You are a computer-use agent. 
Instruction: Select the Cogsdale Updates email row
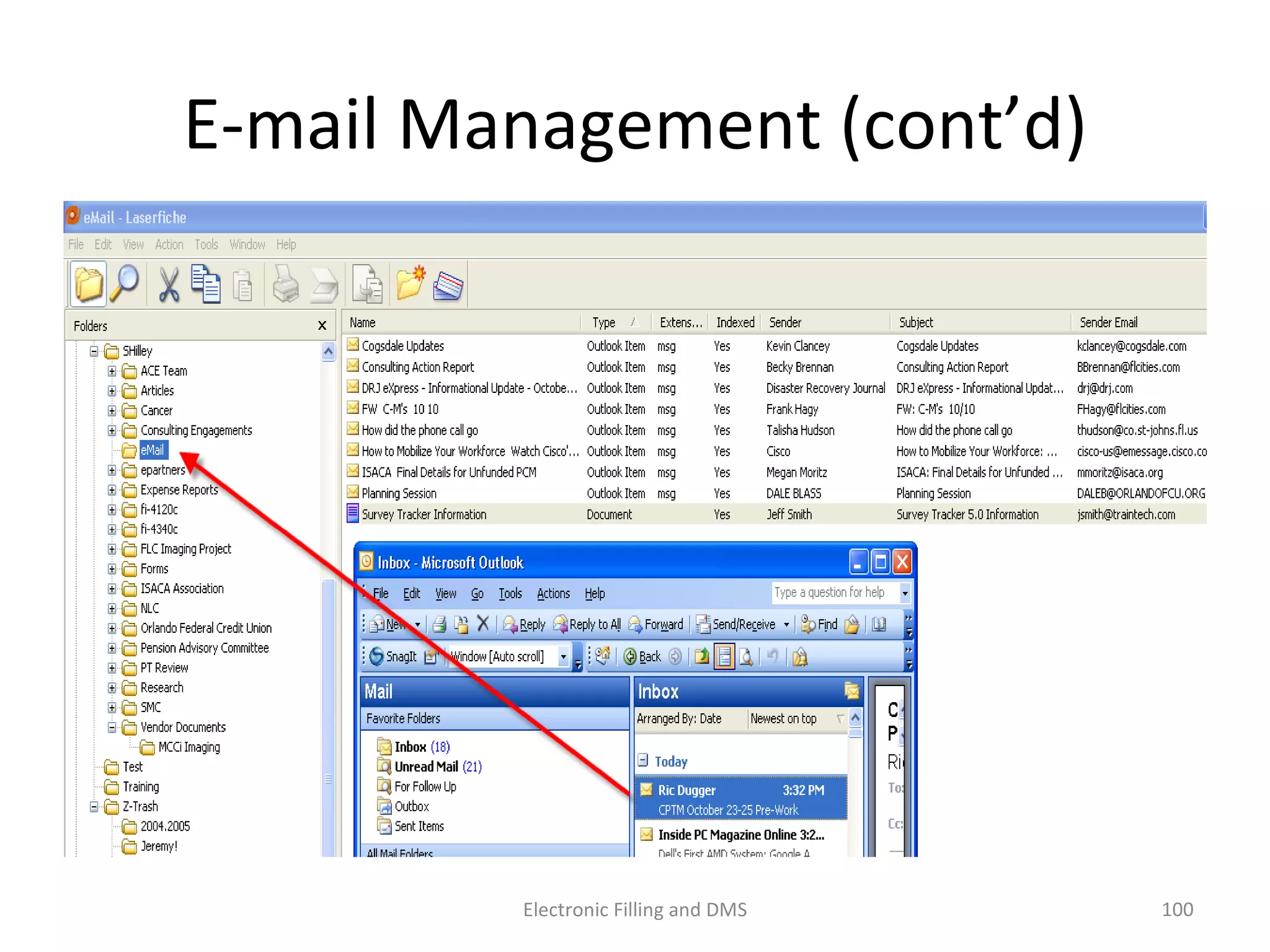click(774, 346)
